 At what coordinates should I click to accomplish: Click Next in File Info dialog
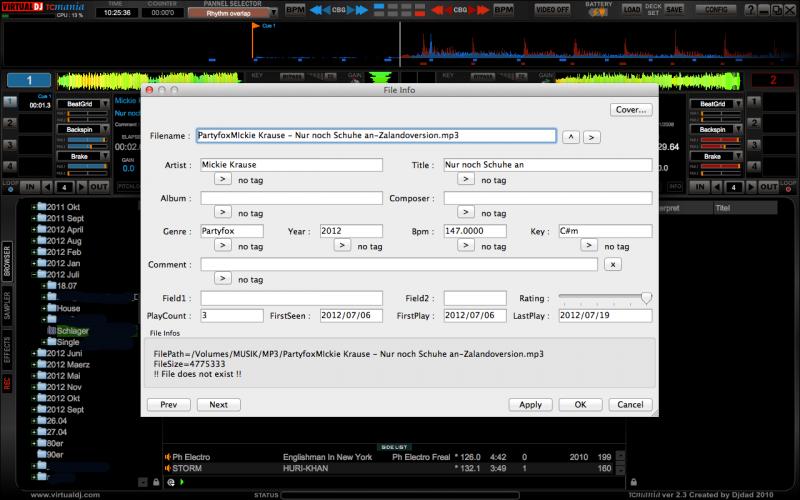(x=218, y=405)
